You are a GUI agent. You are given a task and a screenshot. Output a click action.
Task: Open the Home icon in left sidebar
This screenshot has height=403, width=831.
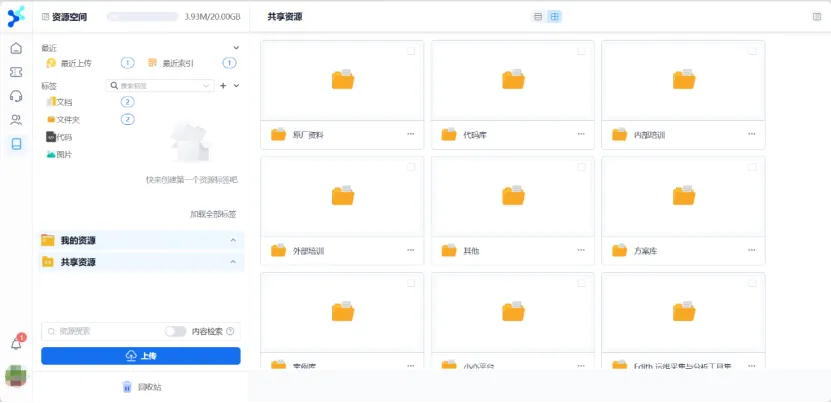(x=16, y=48)
